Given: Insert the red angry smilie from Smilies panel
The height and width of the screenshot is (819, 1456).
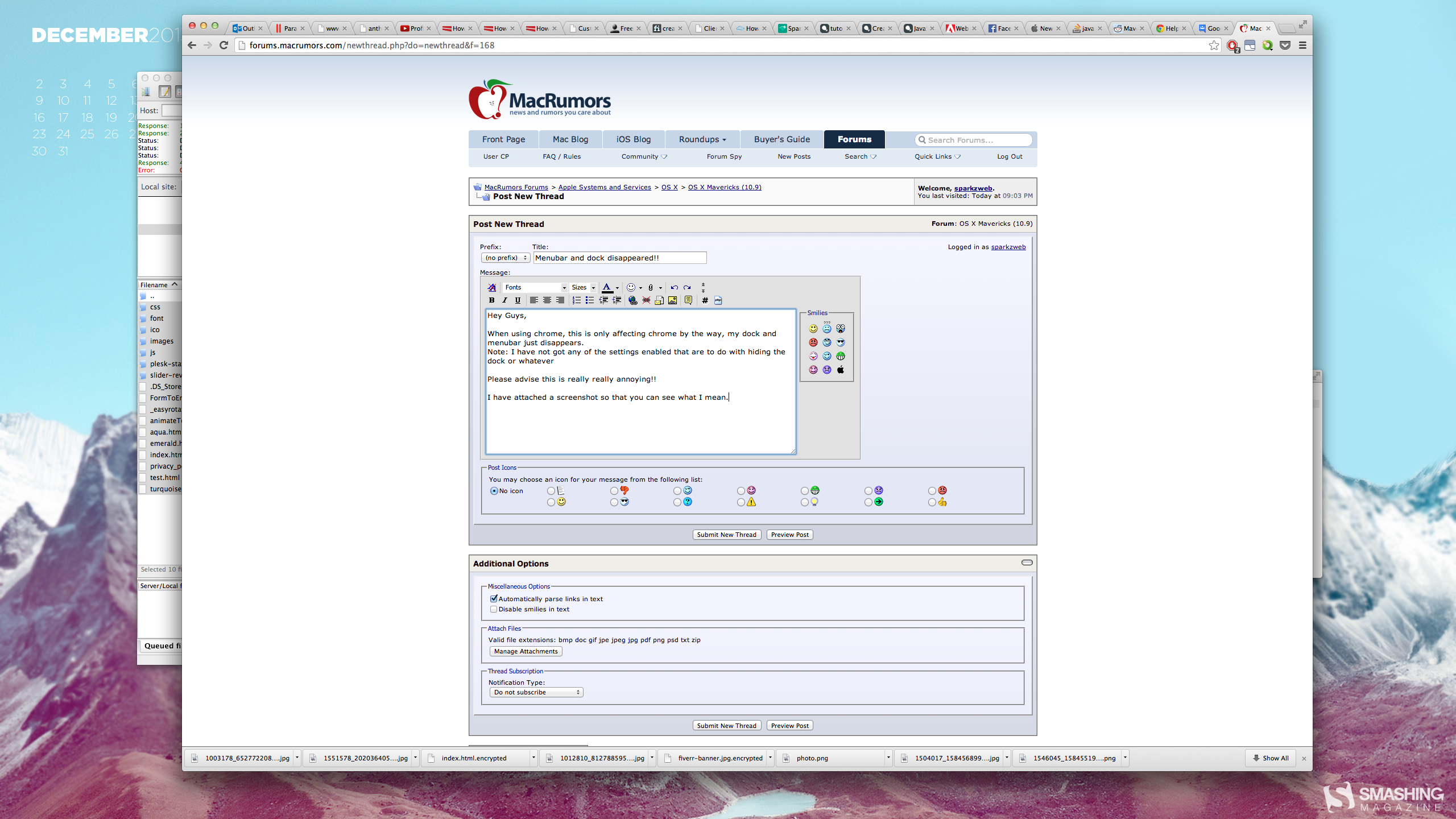Looking at the screenshot, I should coord(813,342).
